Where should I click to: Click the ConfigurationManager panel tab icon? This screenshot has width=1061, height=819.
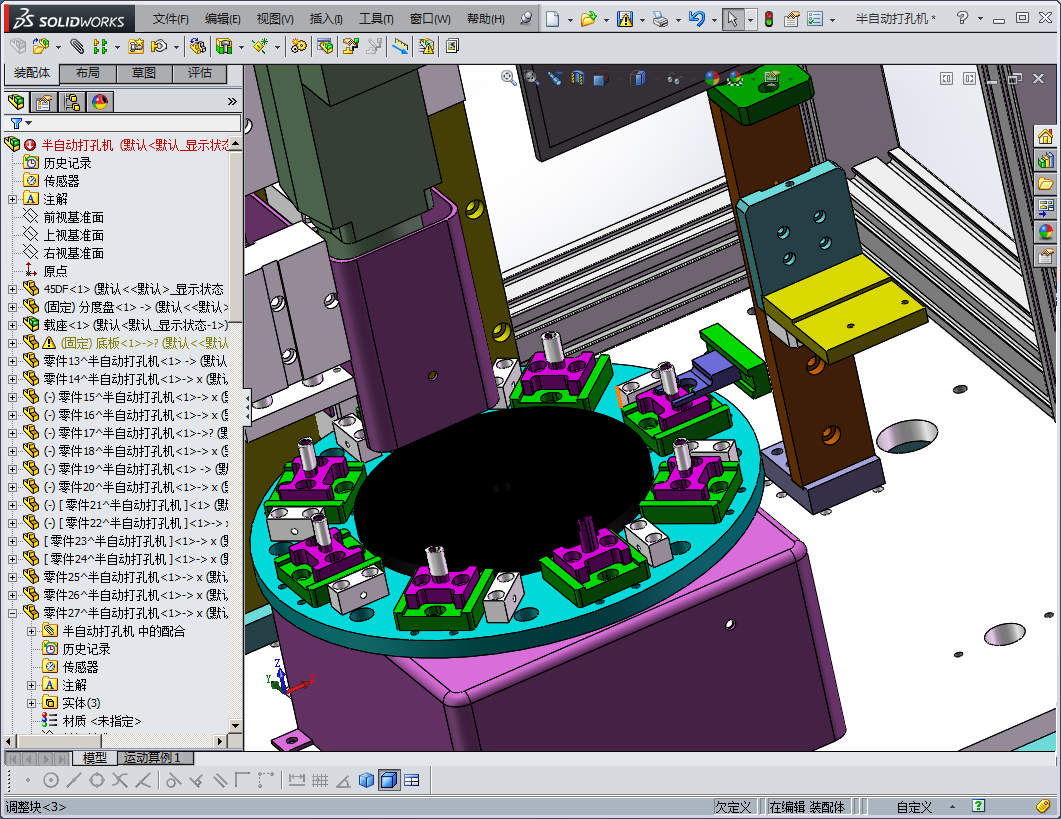(x=73, y=102)
